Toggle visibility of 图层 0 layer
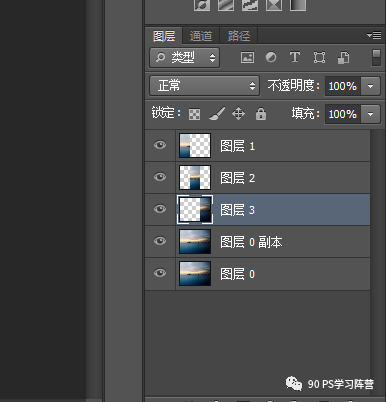This screenshot has width=386, height=402. pos(160,273)
